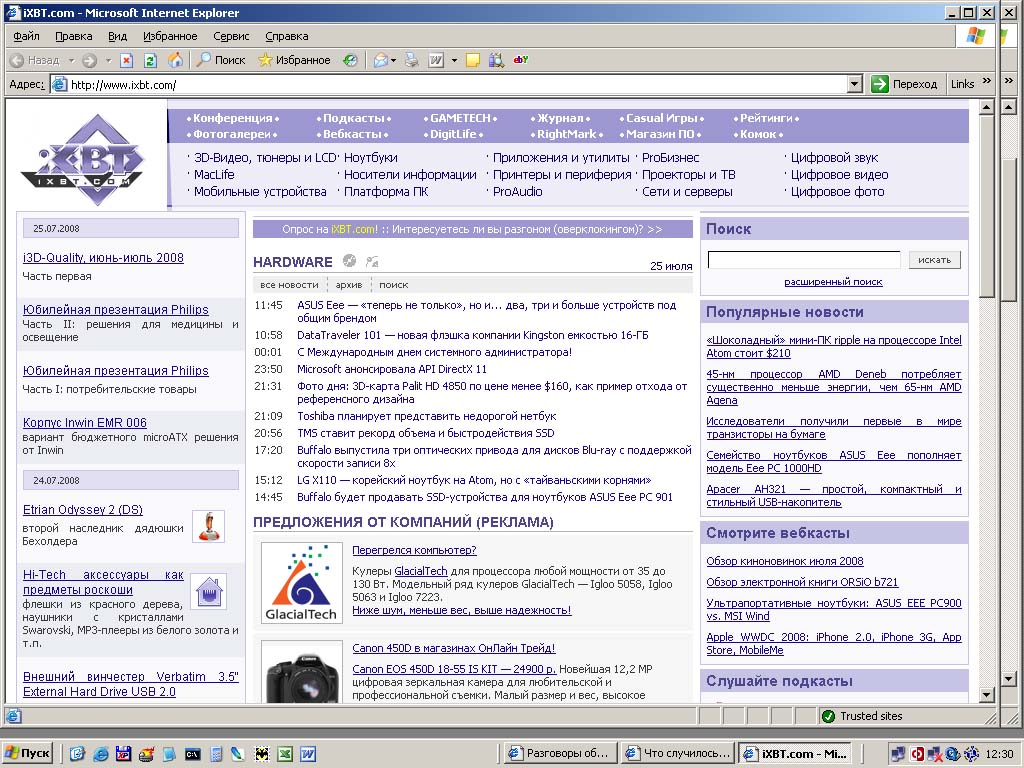
Task: Click the Переход go button
Action: point(906,84)
